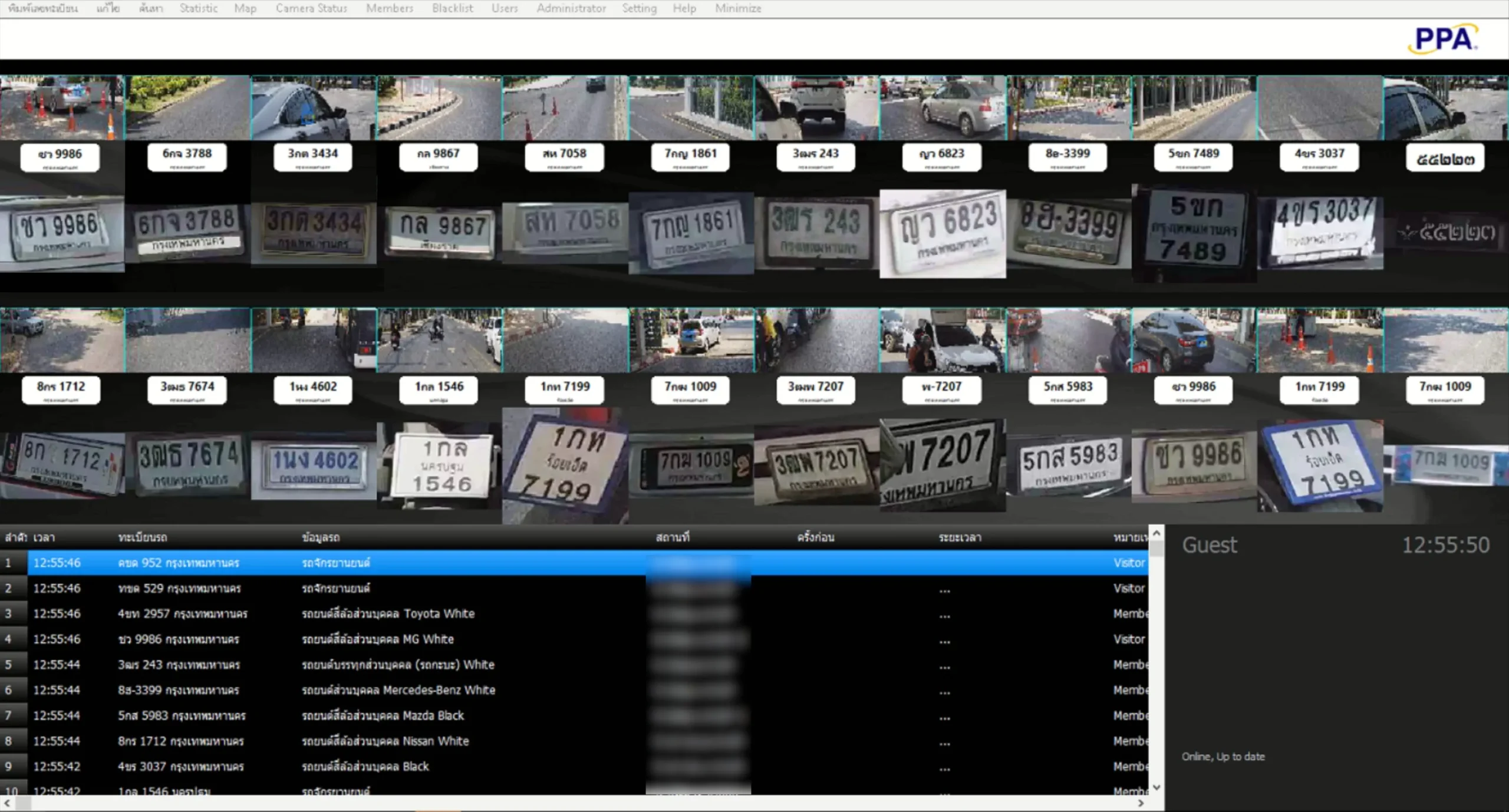The height and width of the screenshot is (812, 1509).
Task: Click the PPA logo
Action: coord(1442,39)
